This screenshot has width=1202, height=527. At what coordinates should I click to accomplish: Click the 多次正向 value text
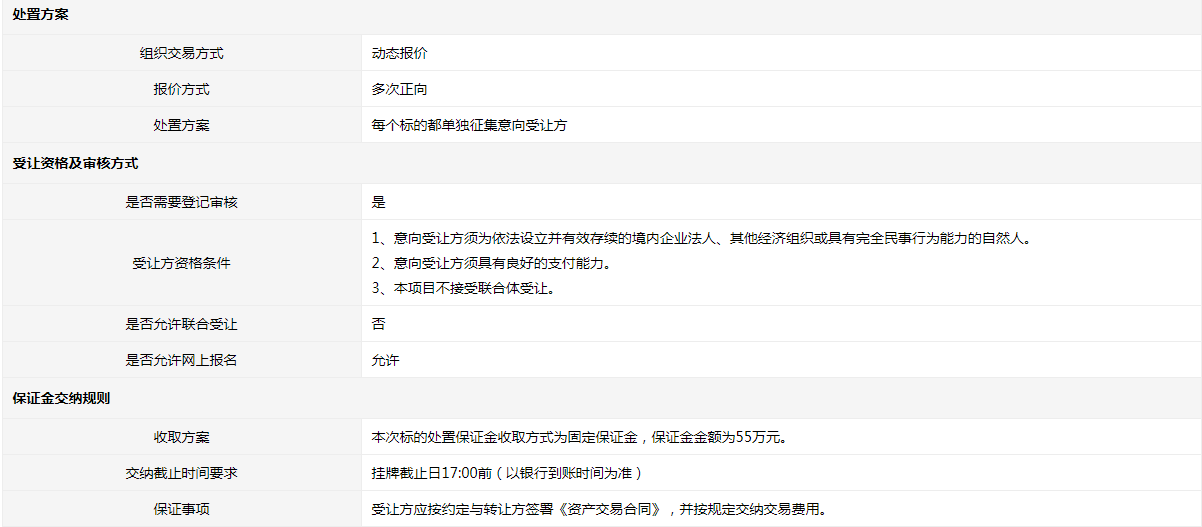point(399,89)
